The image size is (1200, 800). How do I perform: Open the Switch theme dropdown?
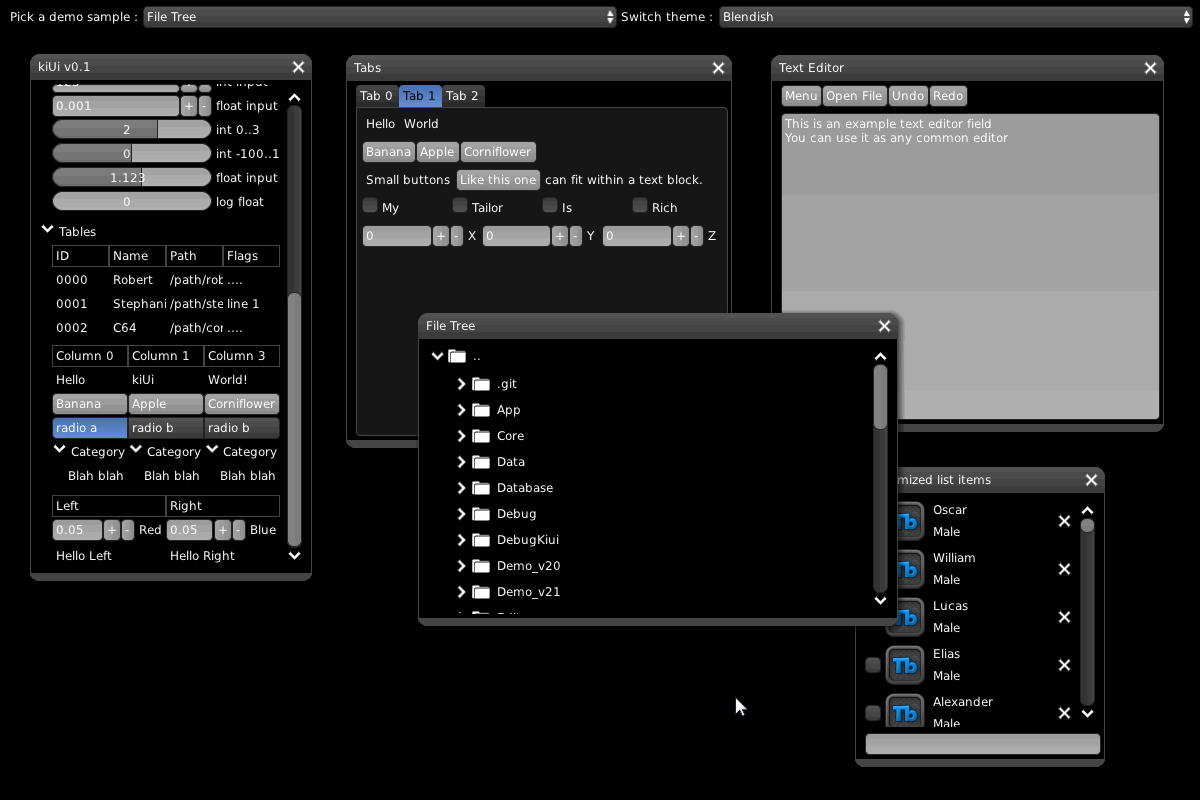[955, 17]
